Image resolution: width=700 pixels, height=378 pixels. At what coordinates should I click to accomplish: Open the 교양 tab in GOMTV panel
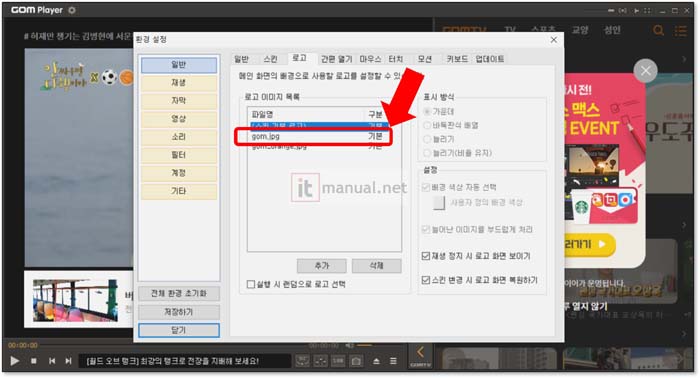click(x=580, y=30)
